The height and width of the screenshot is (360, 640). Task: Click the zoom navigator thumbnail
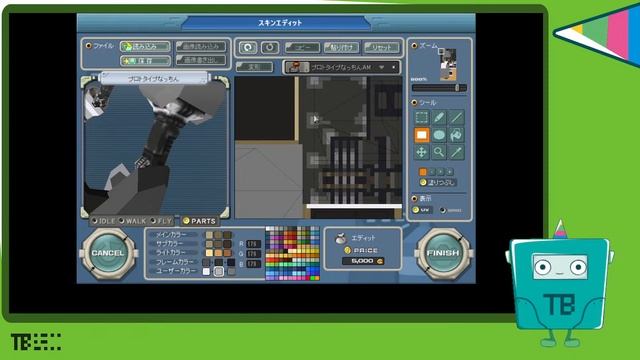click(x=448, y=64)
